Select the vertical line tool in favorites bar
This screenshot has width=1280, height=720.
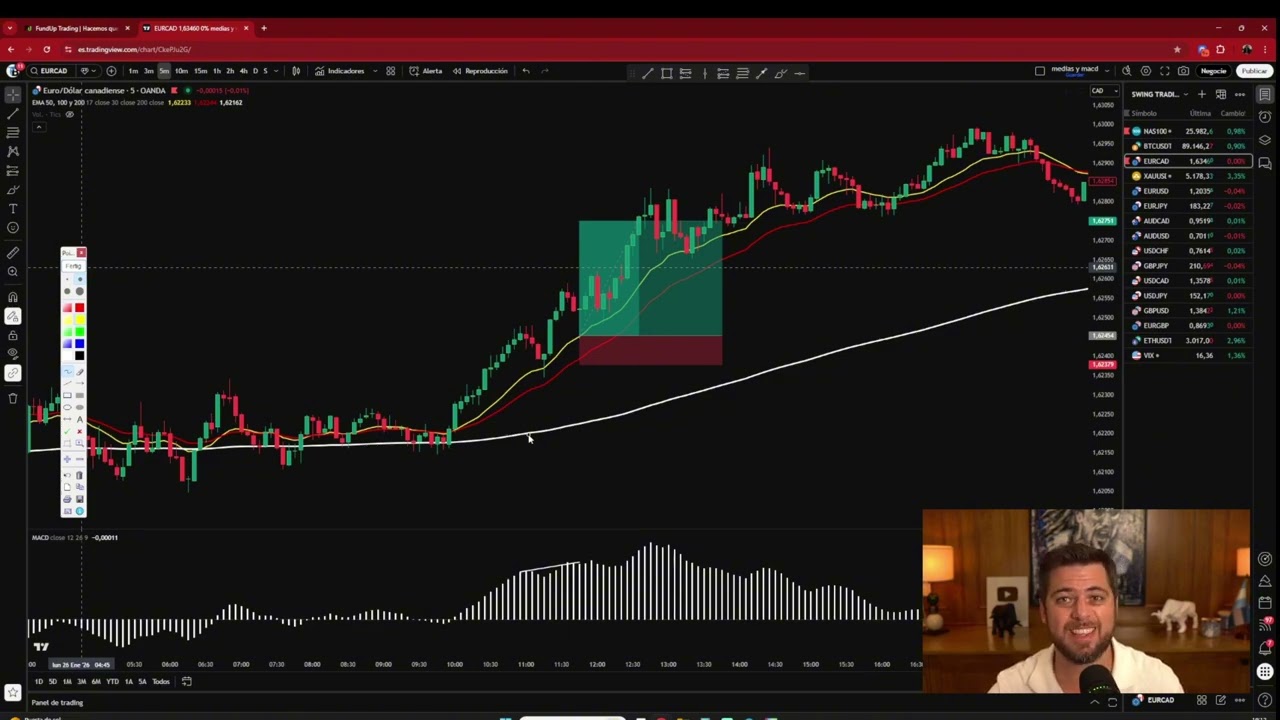coord(705,73)
